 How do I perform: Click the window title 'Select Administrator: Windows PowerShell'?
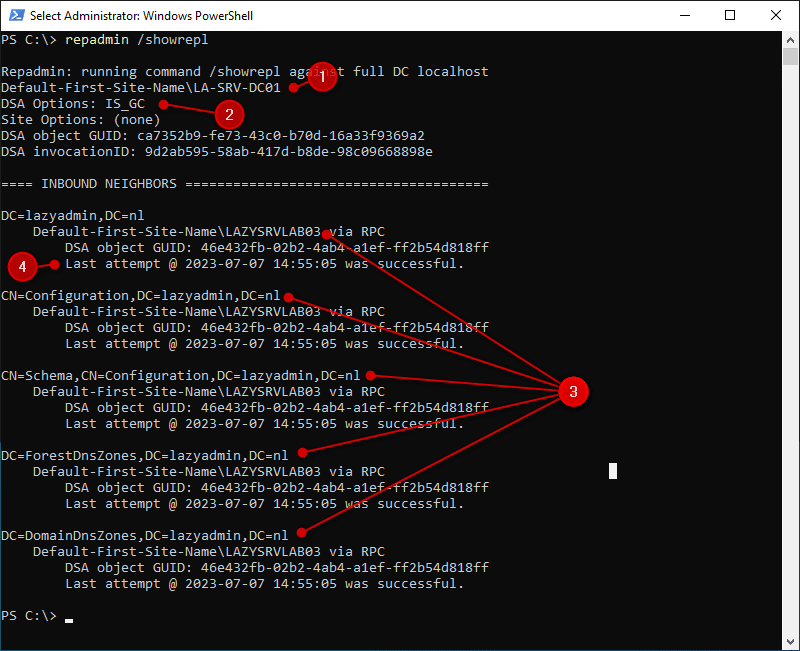(x=141, y=16)
